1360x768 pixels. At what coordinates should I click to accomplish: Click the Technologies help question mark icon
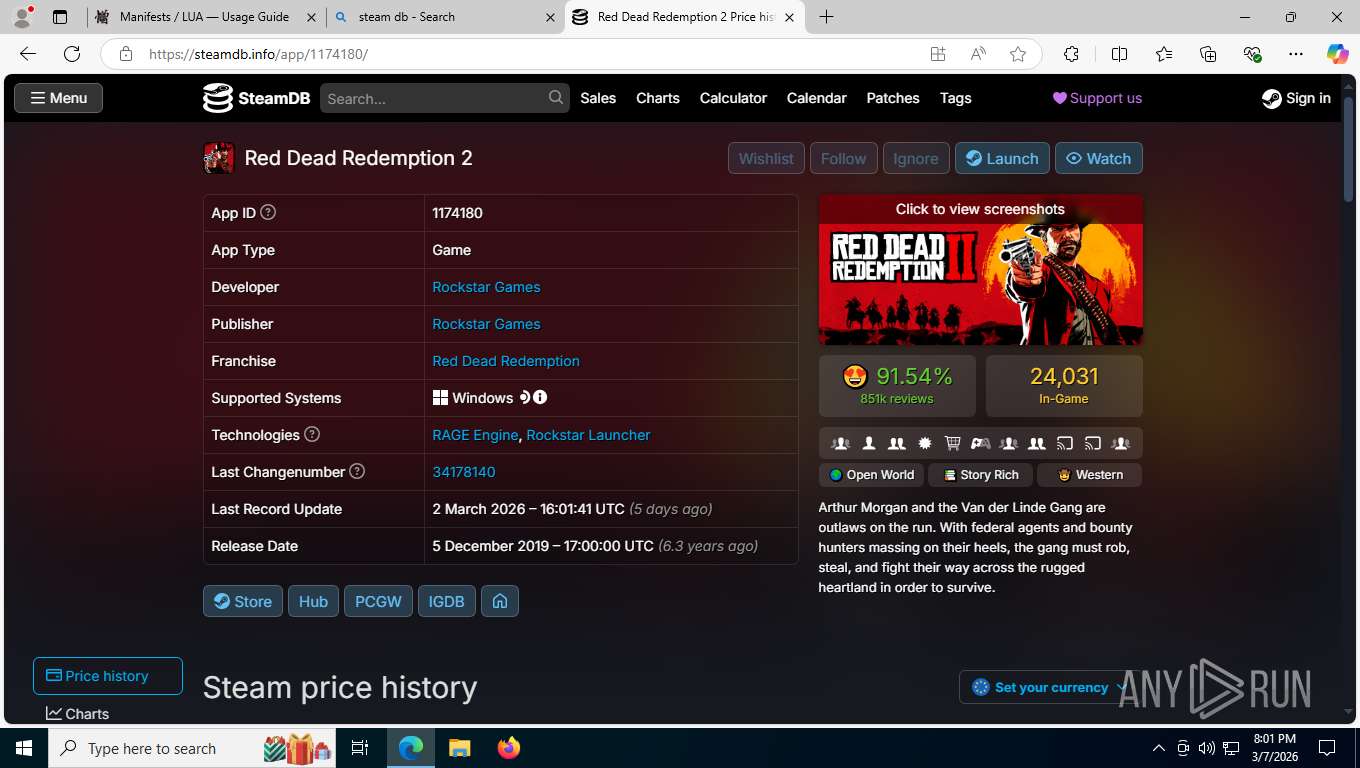pyautogui.click(x=312, y=434)
